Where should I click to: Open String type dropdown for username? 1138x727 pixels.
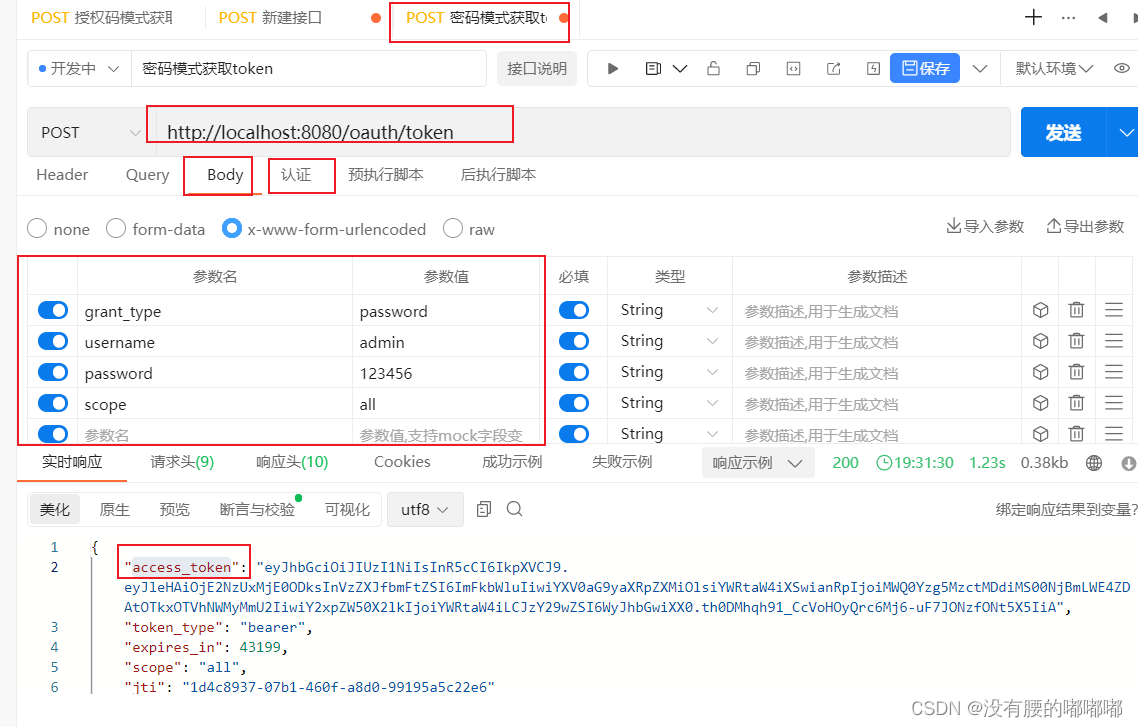coord(669,341)
